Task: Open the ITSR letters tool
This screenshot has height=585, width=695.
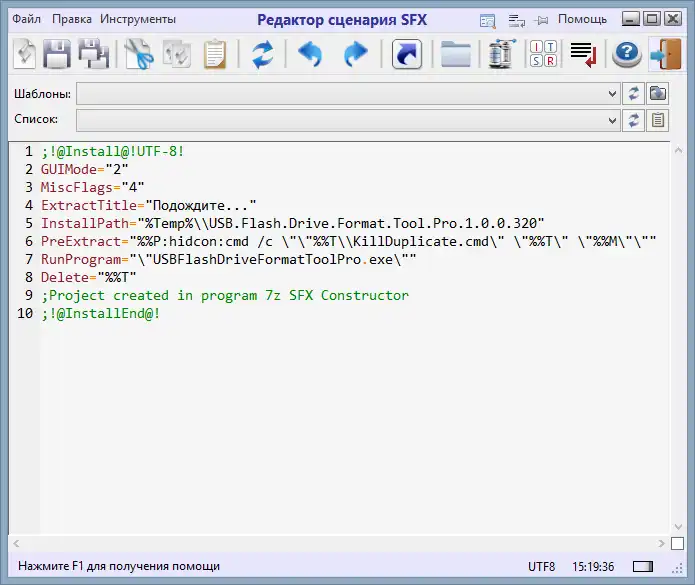Action: click(x=543, y=54)
